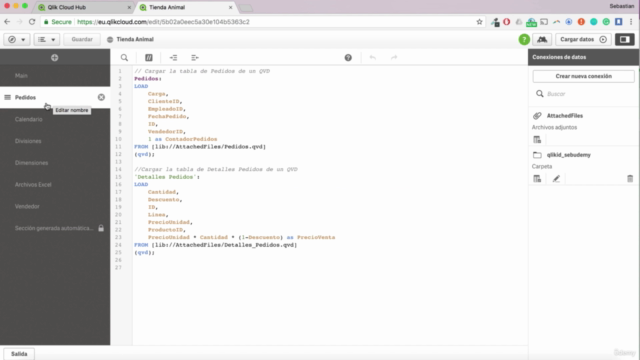Click the 'FechaPedido' field in script
640x360 pixels.
167,117
